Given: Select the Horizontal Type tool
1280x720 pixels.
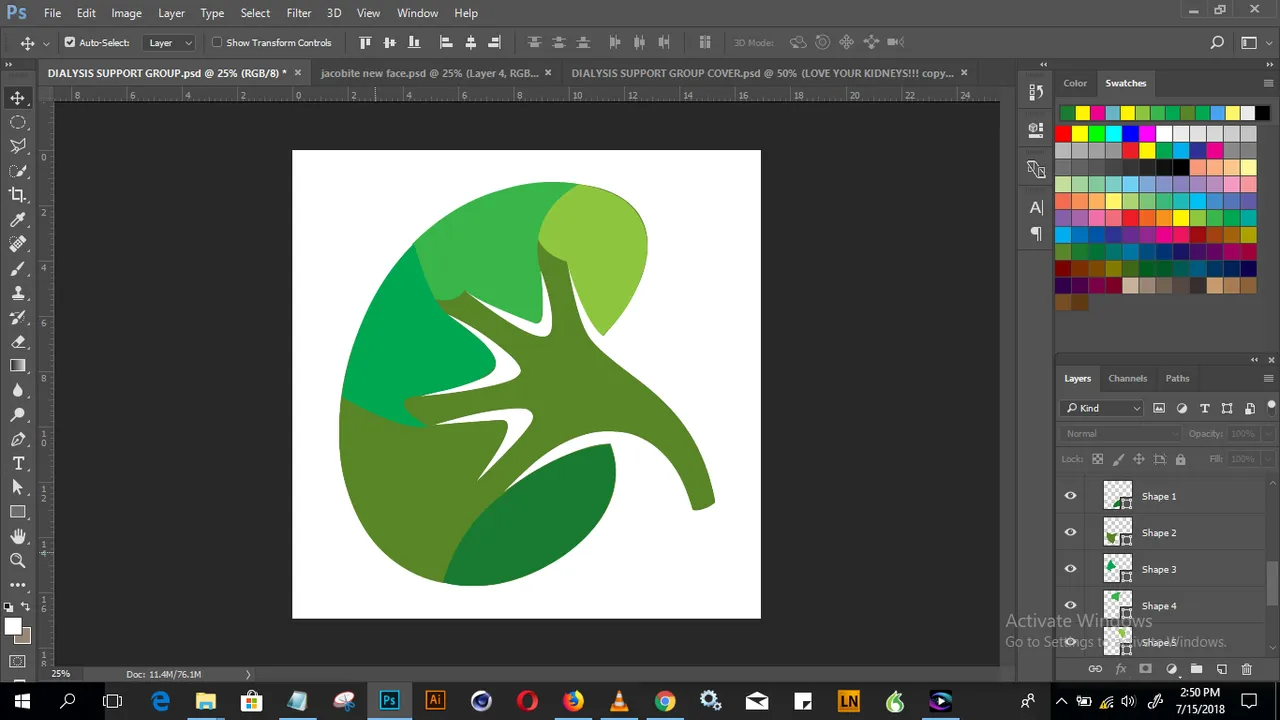Looking at the screenshot, I should (18, 464).
